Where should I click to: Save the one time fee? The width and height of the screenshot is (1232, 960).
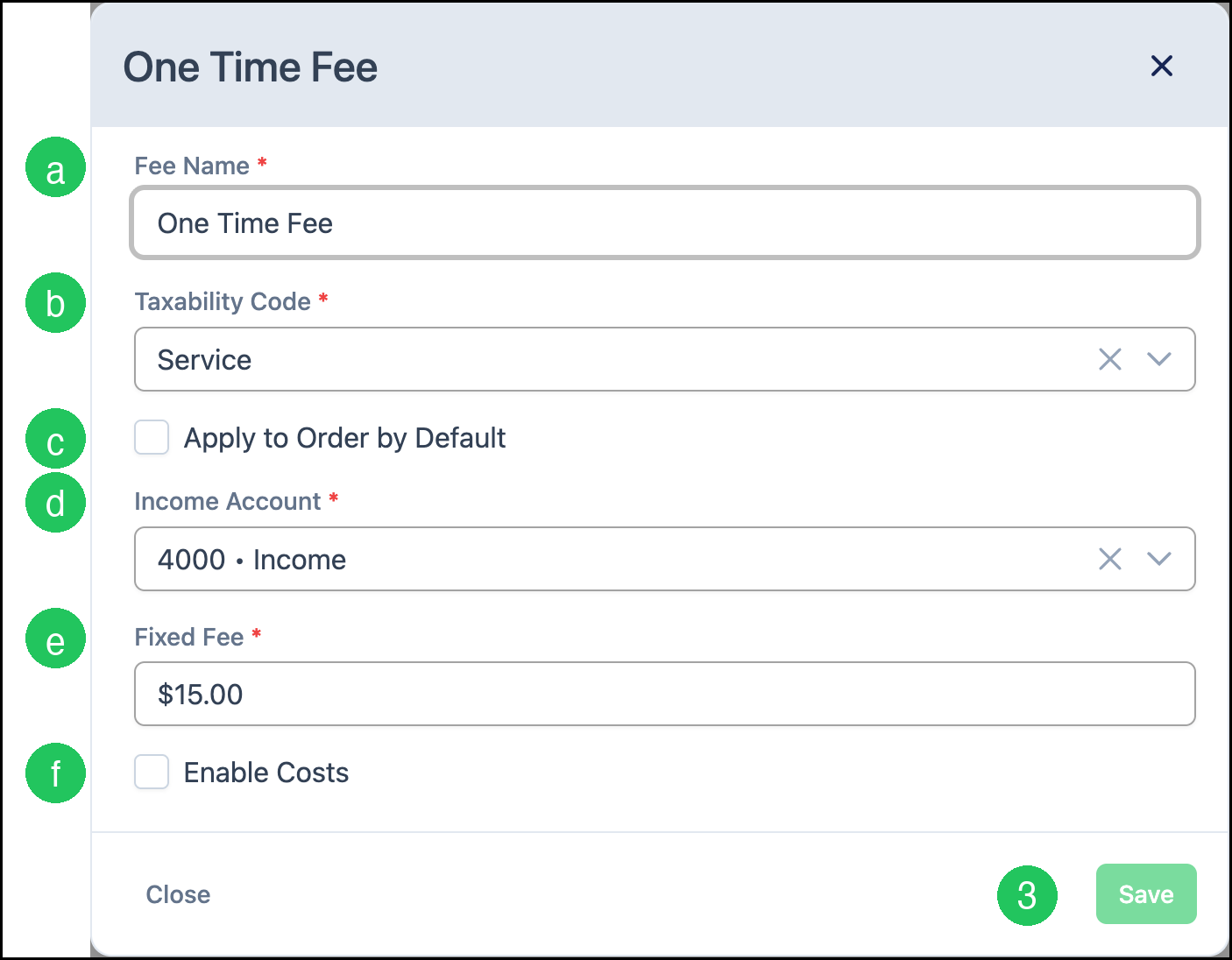click(1146, 894)
